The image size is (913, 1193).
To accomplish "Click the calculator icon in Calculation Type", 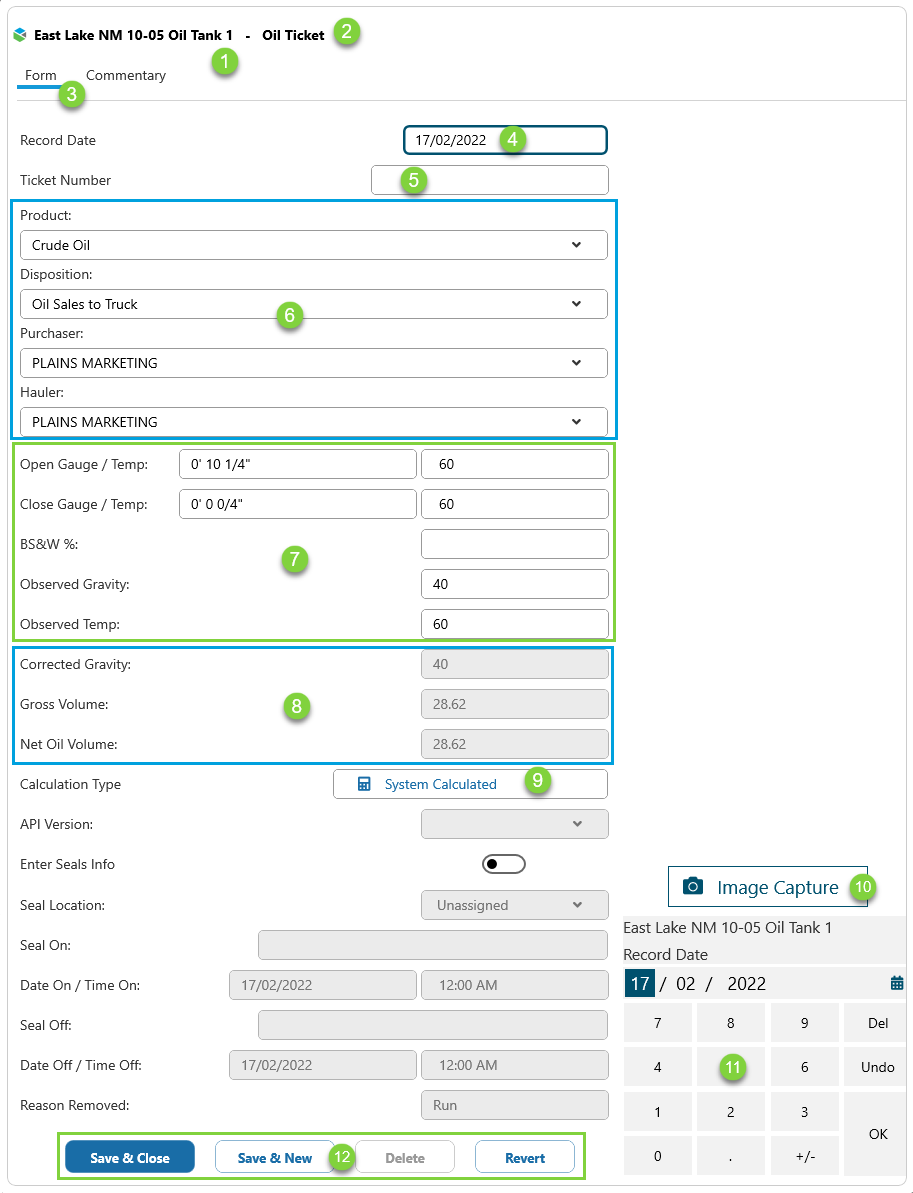I will click(365, 784).
